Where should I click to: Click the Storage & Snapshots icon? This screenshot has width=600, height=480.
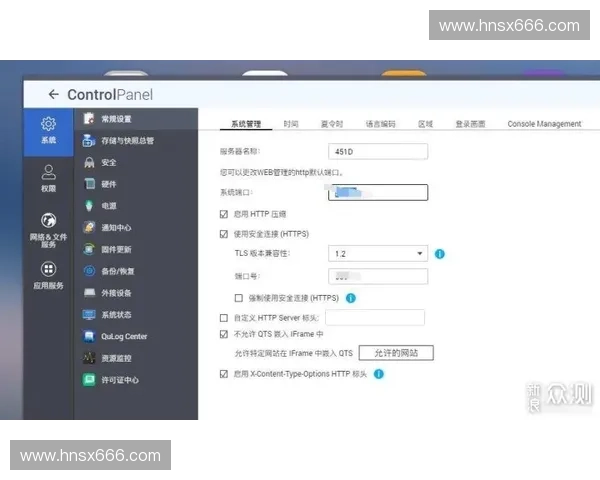pos(89,140)
